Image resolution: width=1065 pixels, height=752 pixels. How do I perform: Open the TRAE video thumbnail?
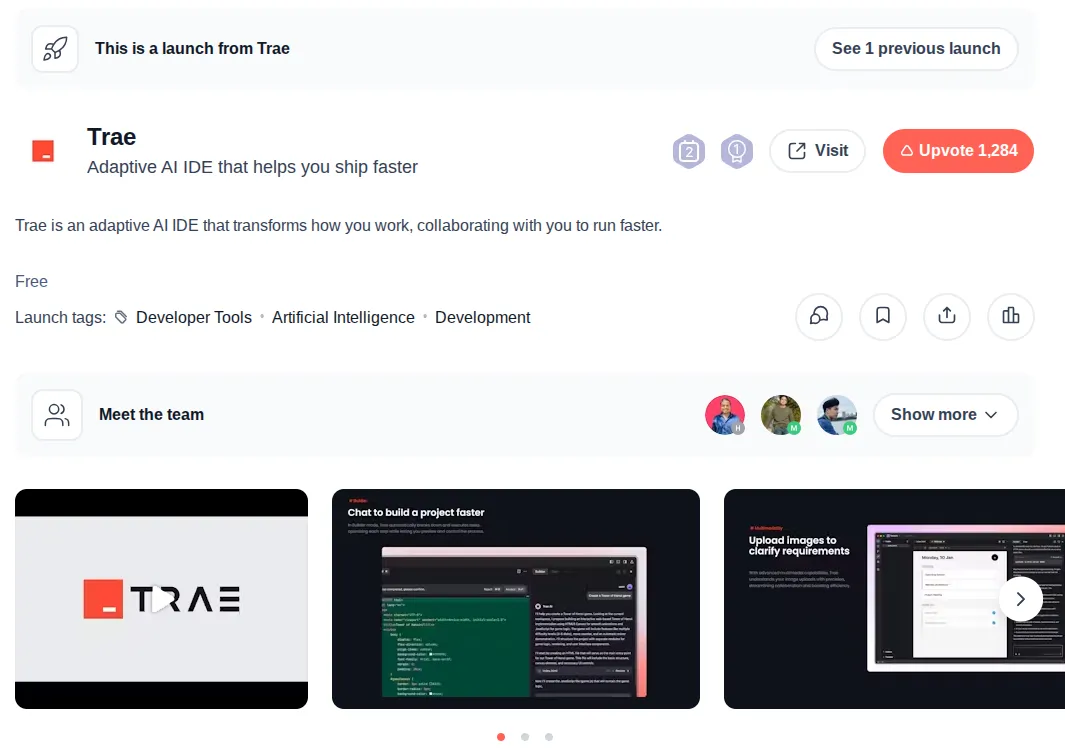tap(161, 598)
